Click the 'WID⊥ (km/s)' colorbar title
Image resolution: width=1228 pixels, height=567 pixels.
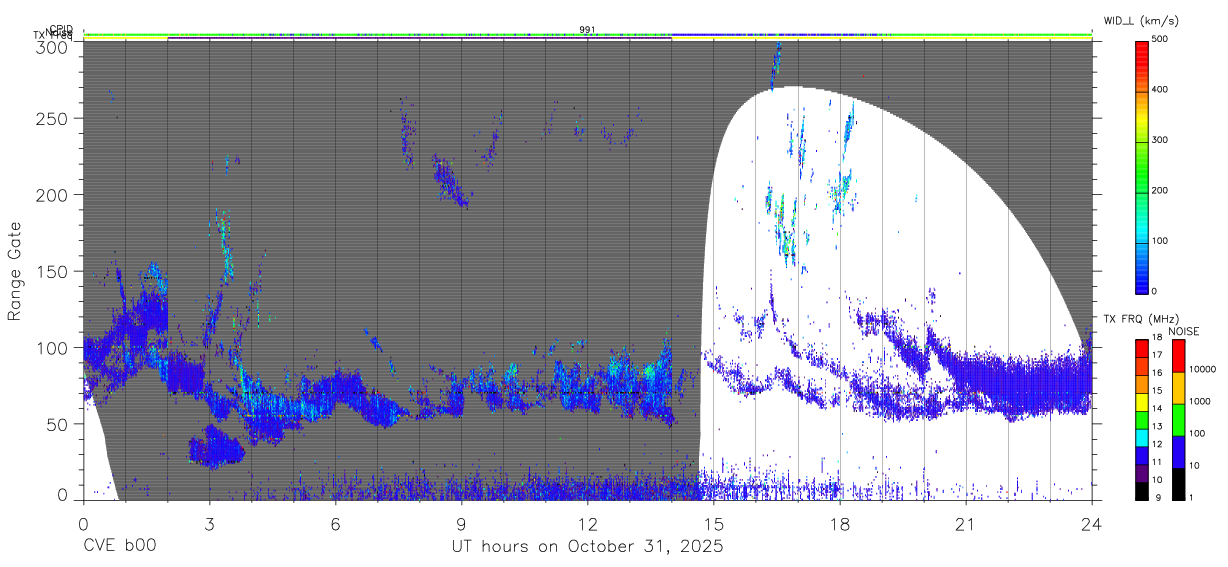point(1143,21)
